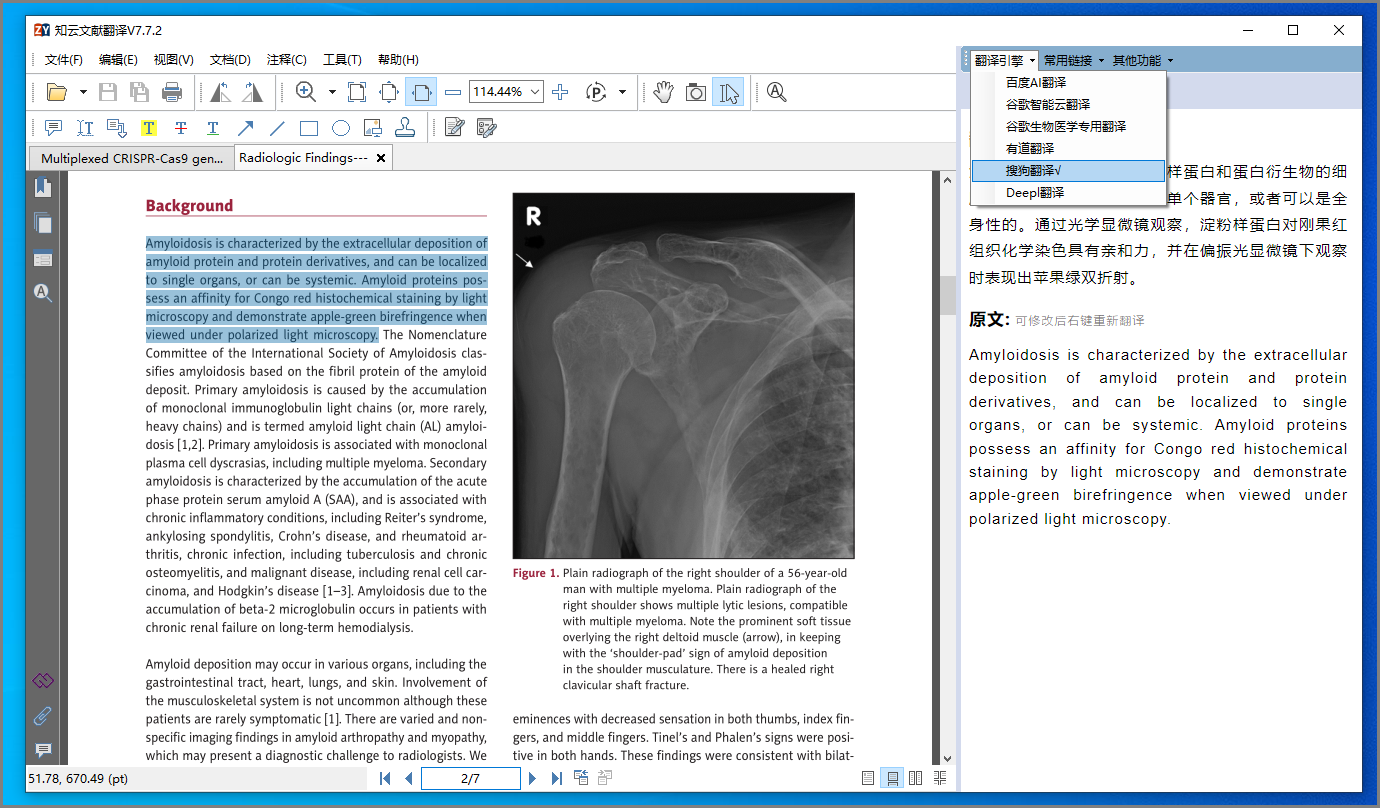Draw an ellipse annotation

click(341, 128)
